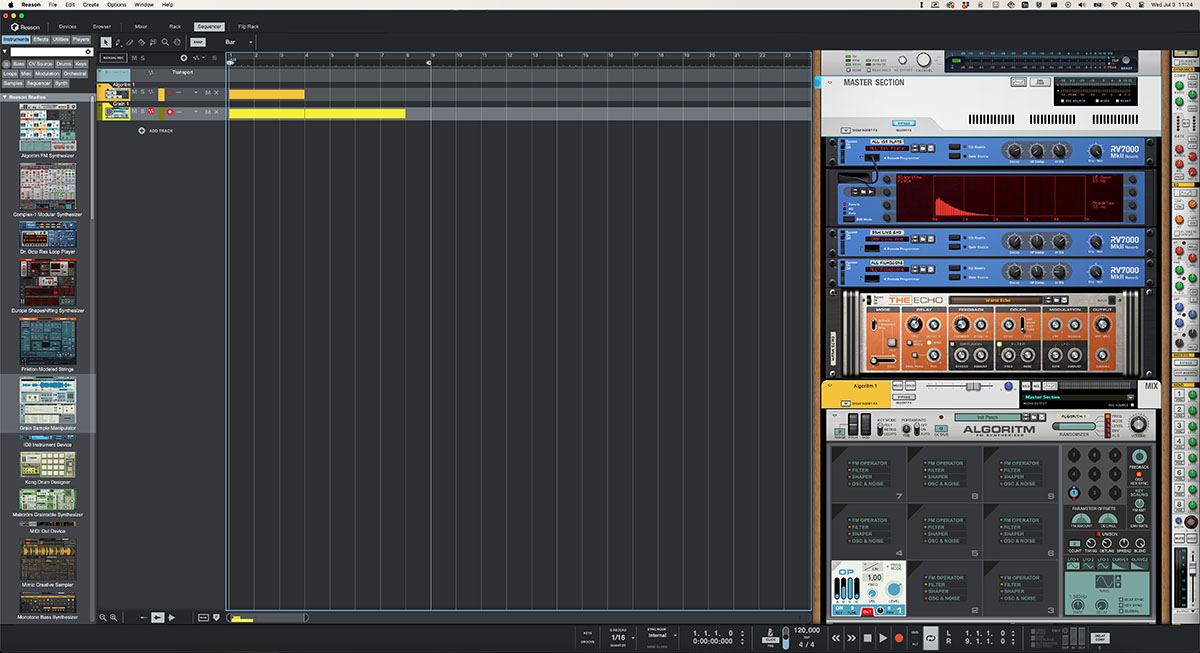Screen dimensions: 1200x653
Task: Solo the Algoritm 1 track
Action: click(x=143, y=92)
